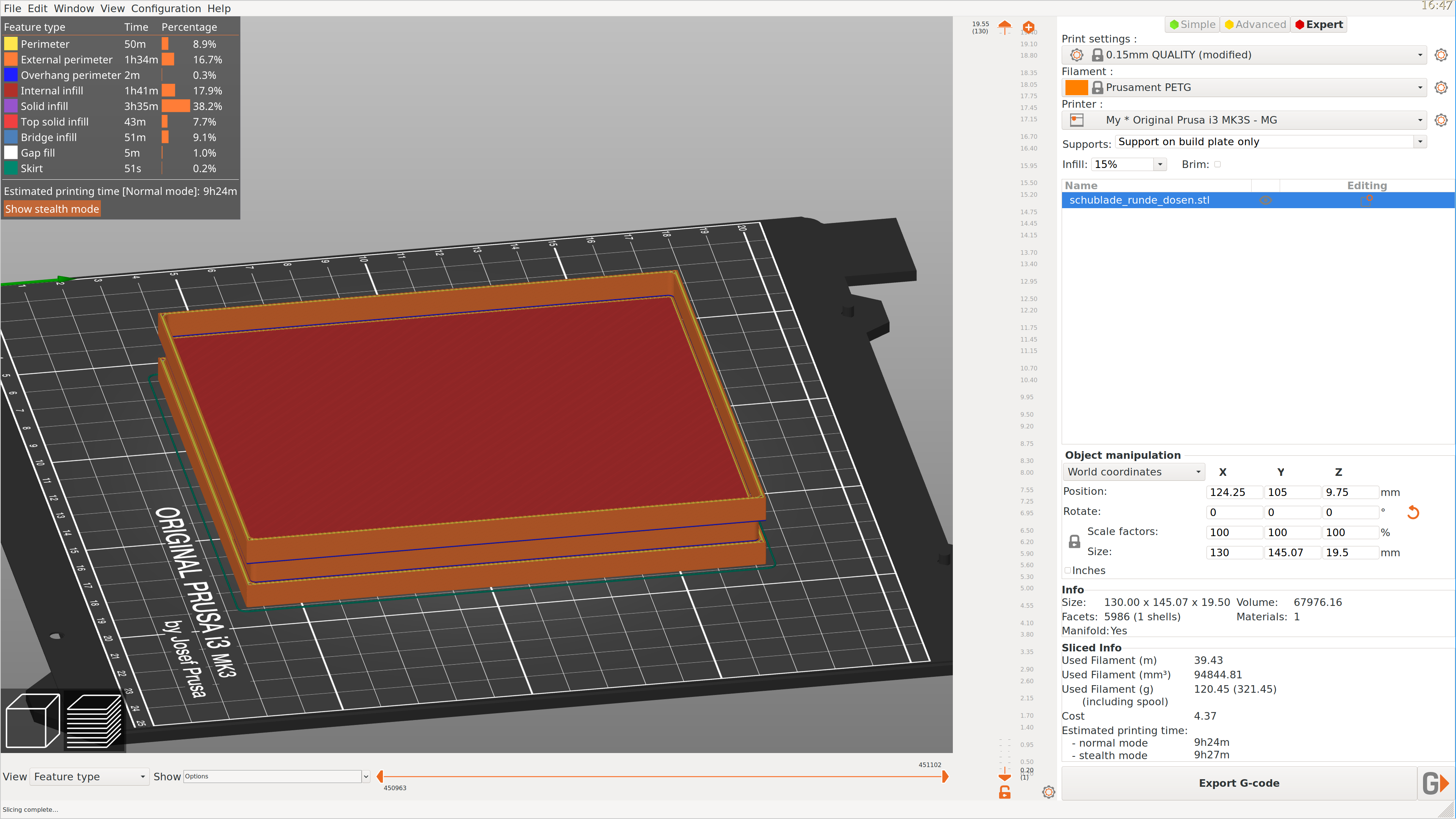Click the add color change plus marker
1456x819 pixels.
click(1028, 27)
